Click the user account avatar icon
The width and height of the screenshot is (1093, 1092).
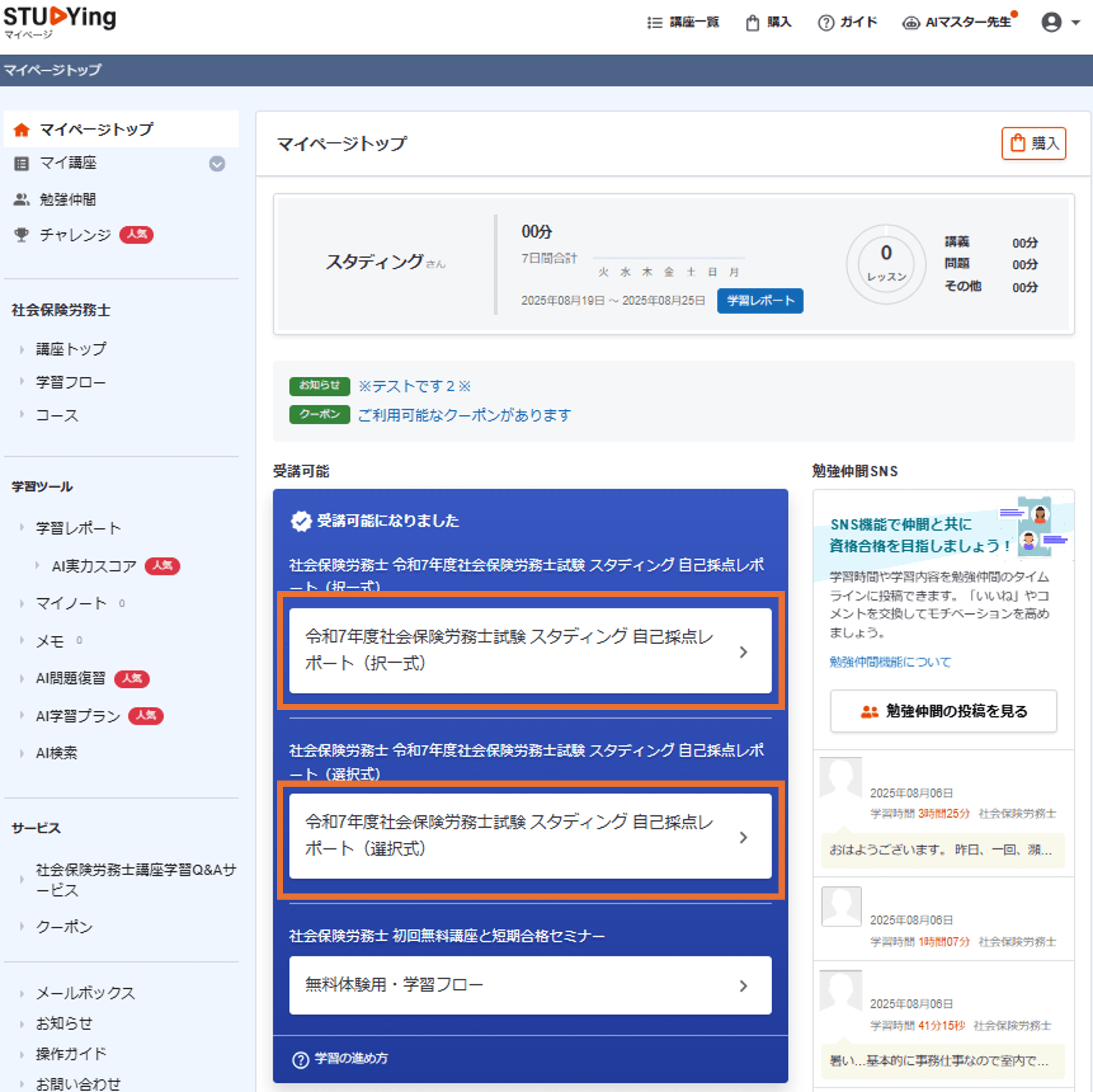point(1051,22)
